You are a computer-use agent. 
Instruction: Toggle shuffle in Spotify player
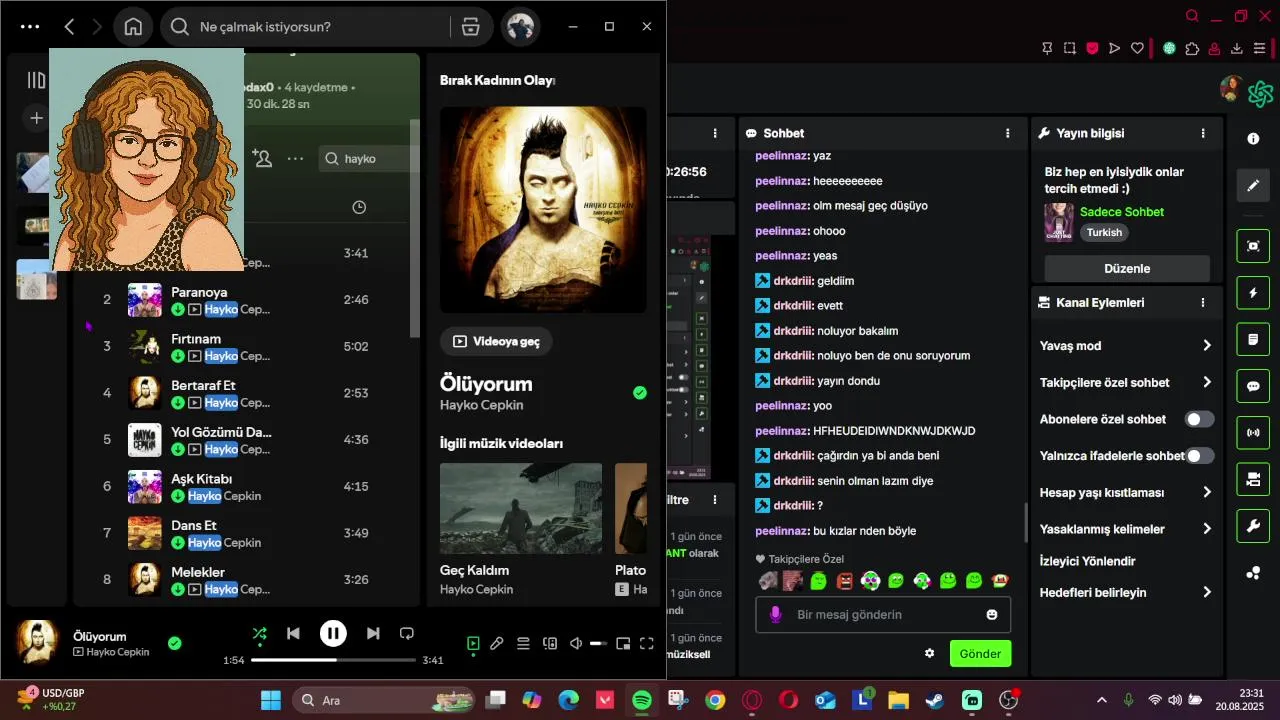259,633
